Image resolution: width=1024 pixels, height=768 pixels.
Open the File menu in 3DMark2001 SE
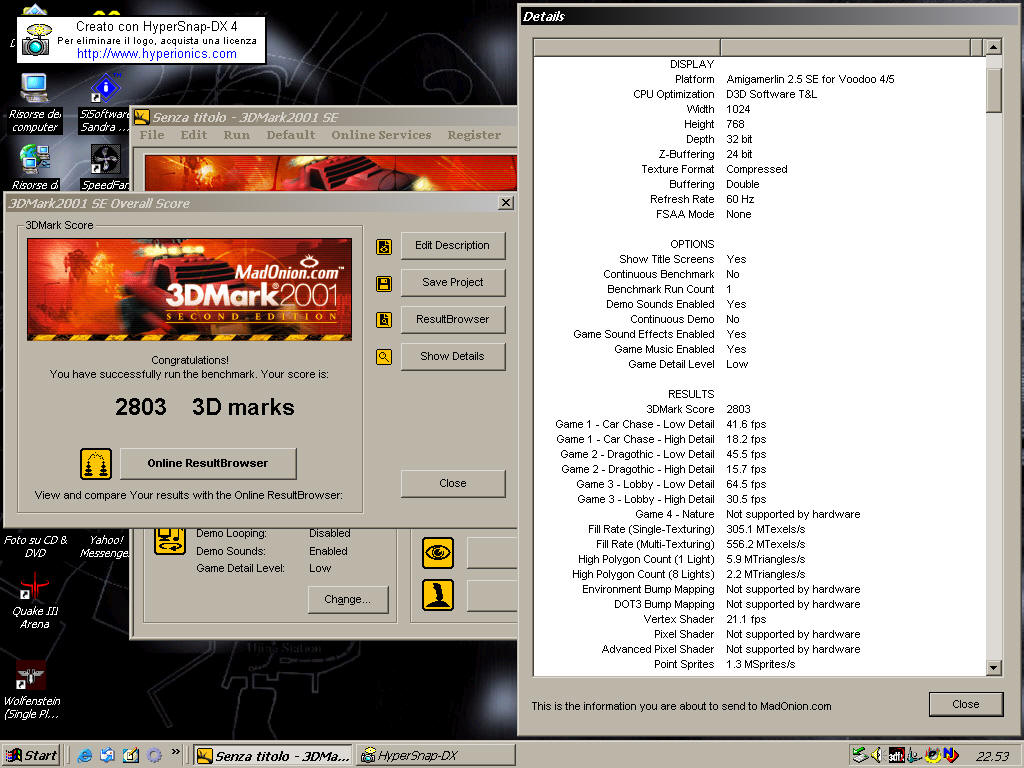point(152,135)
